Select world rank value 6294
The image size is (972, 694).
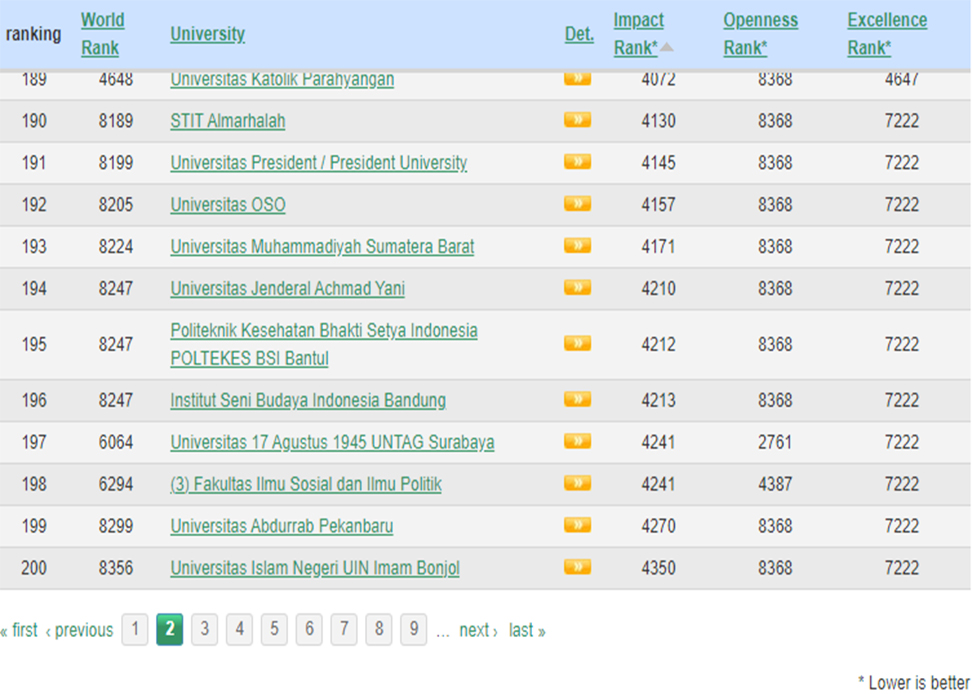point(116,484)
